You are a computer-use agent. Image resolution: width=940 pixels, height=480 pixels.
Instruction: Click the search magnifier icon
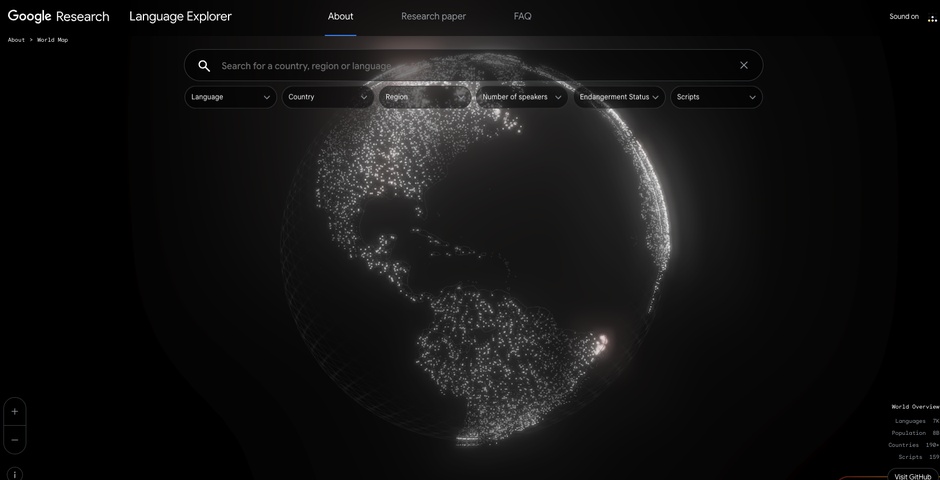[x=204, y=66]
